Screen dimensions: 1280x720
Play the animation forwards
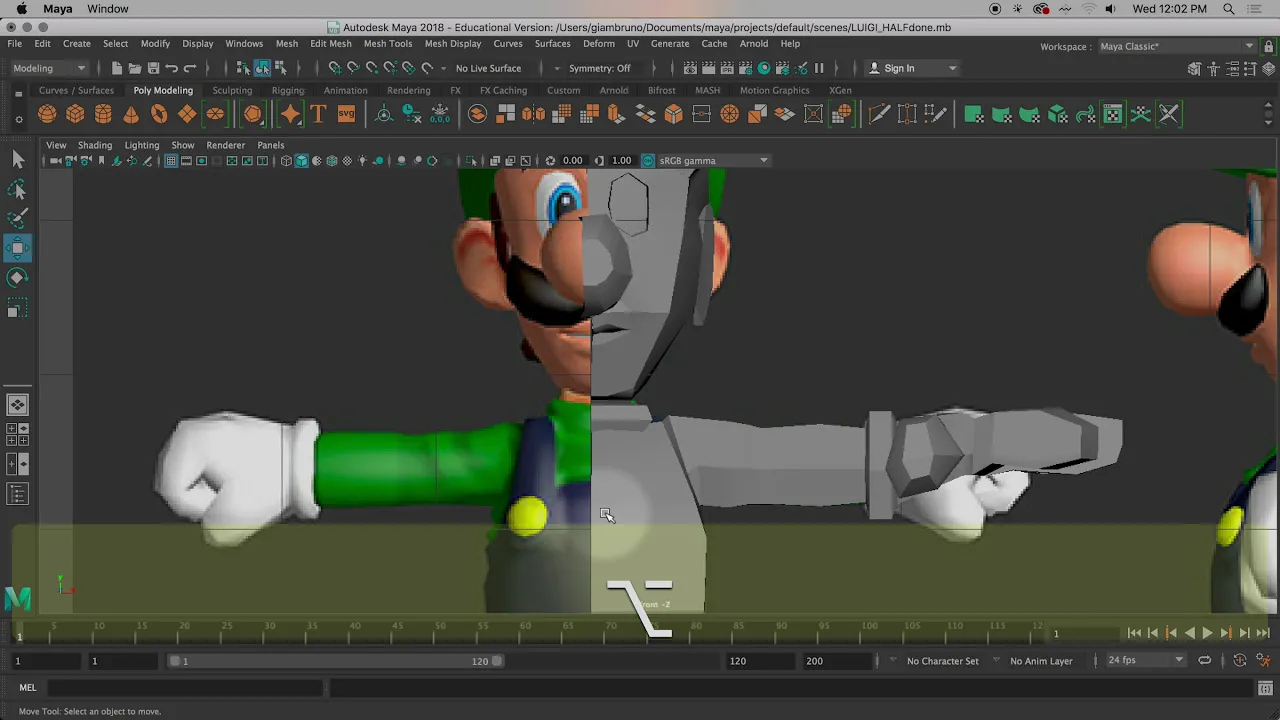(1207, 633)
